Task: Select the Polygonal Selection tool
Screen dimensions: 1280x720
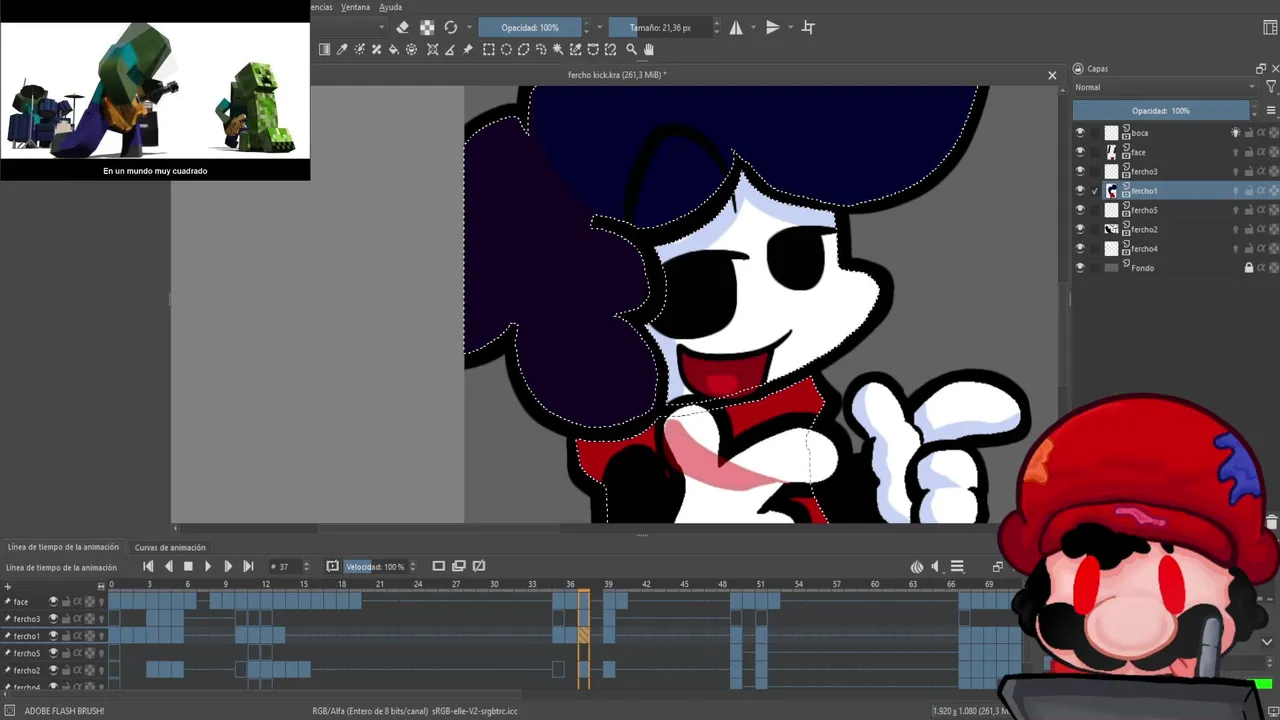Action: coord(523,49)
